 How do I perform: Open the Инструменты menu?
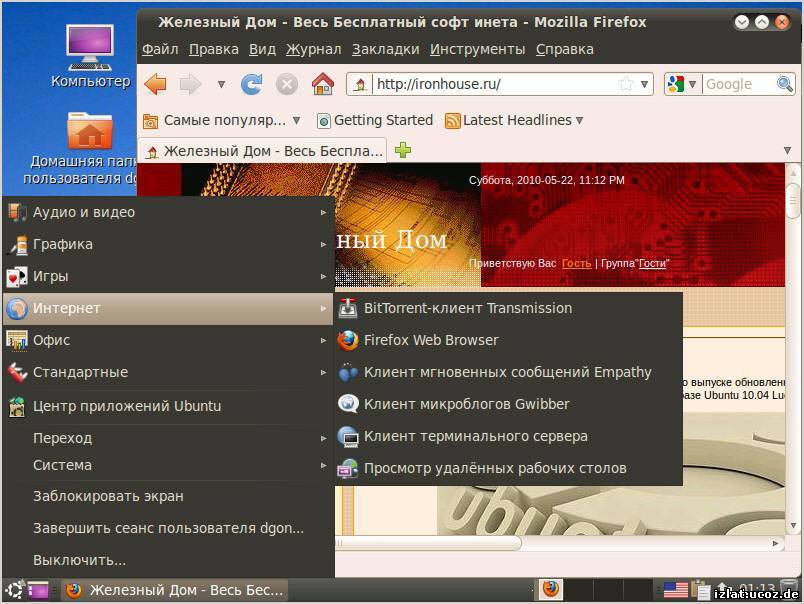pyautogui.click(x=477, y=49)
